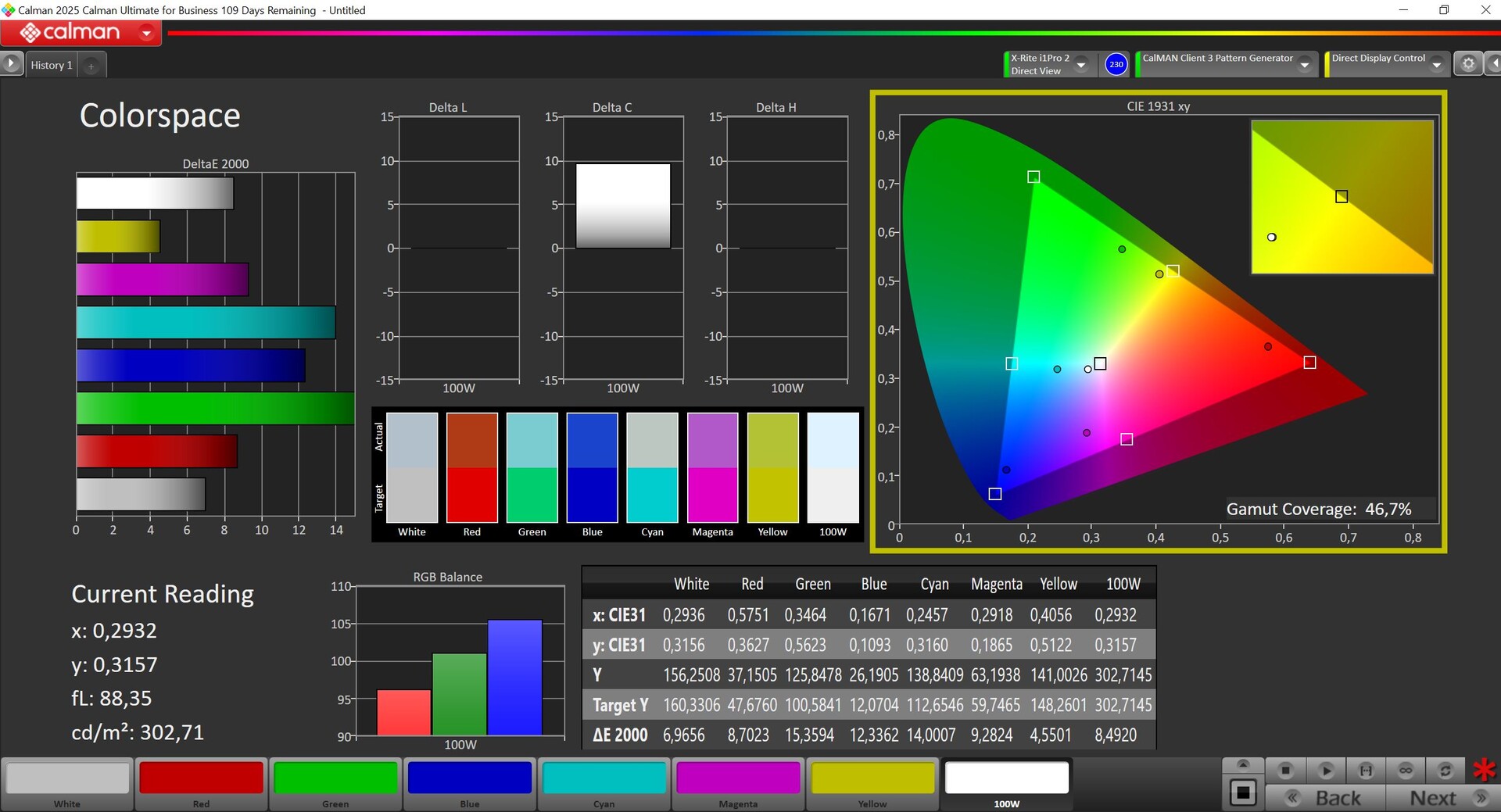Open settings with the gear icon
The width and height of the screenshot is (1501, 812).
tap(1468, 64)
